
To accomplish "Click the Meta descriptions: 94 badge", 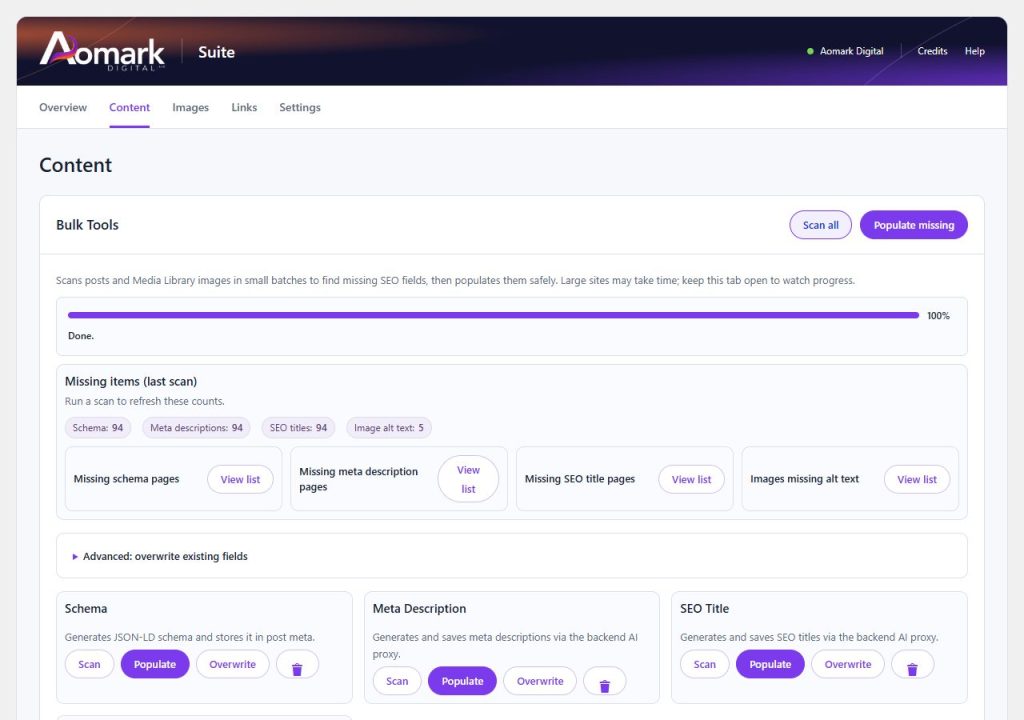I will tap(197, 428).
